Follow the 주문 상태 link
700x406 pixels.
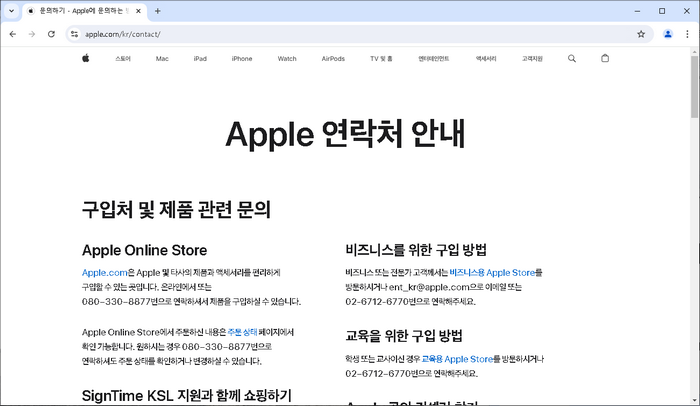[x=242, y=332]
